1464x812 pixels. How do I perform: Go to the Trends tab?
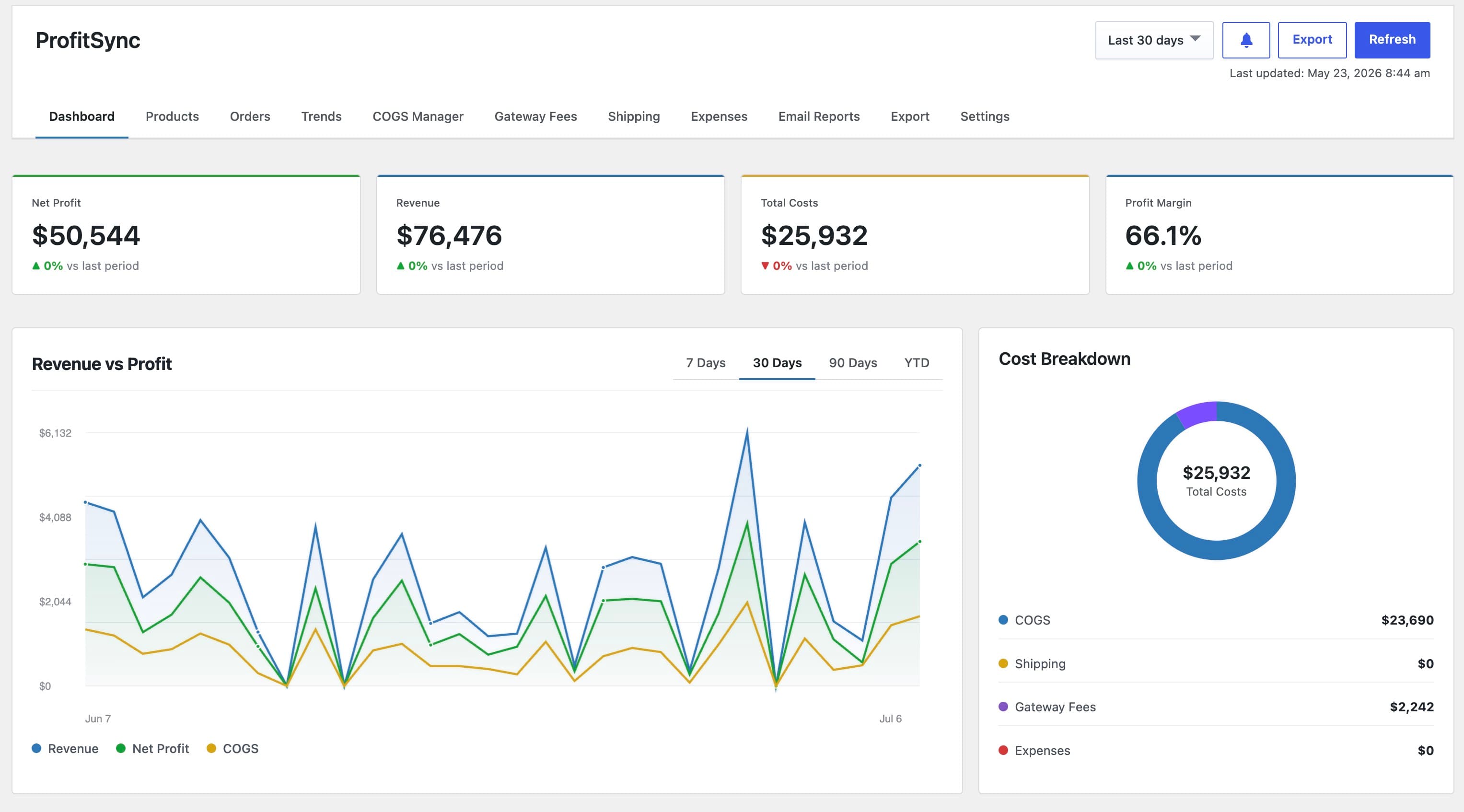(321, 116)
